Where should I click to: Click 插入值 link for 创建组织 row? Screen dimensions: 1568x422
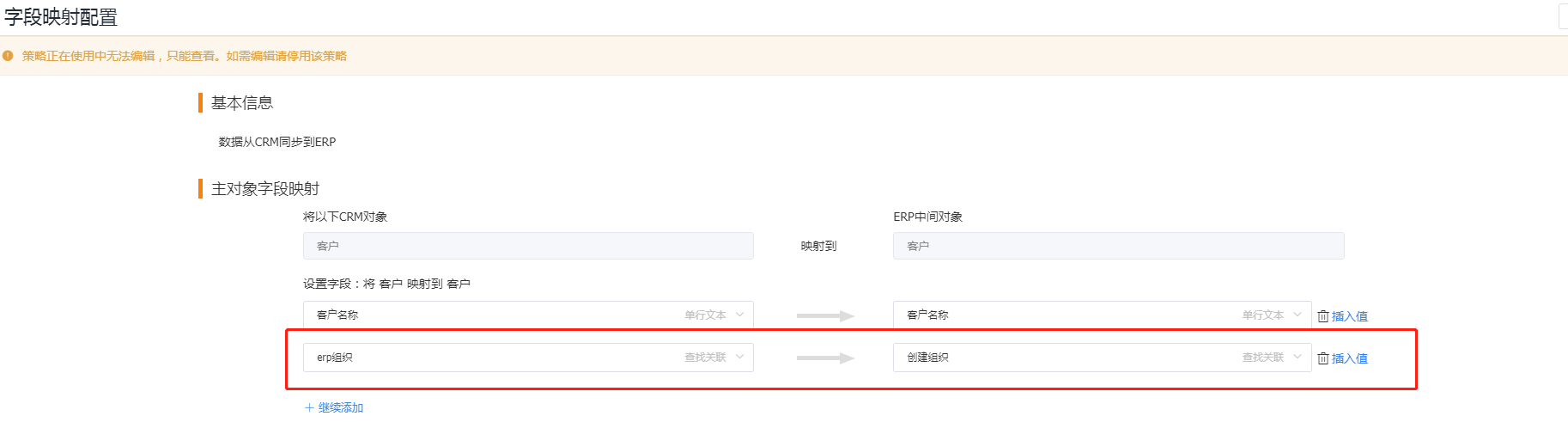click(1350, 358)
